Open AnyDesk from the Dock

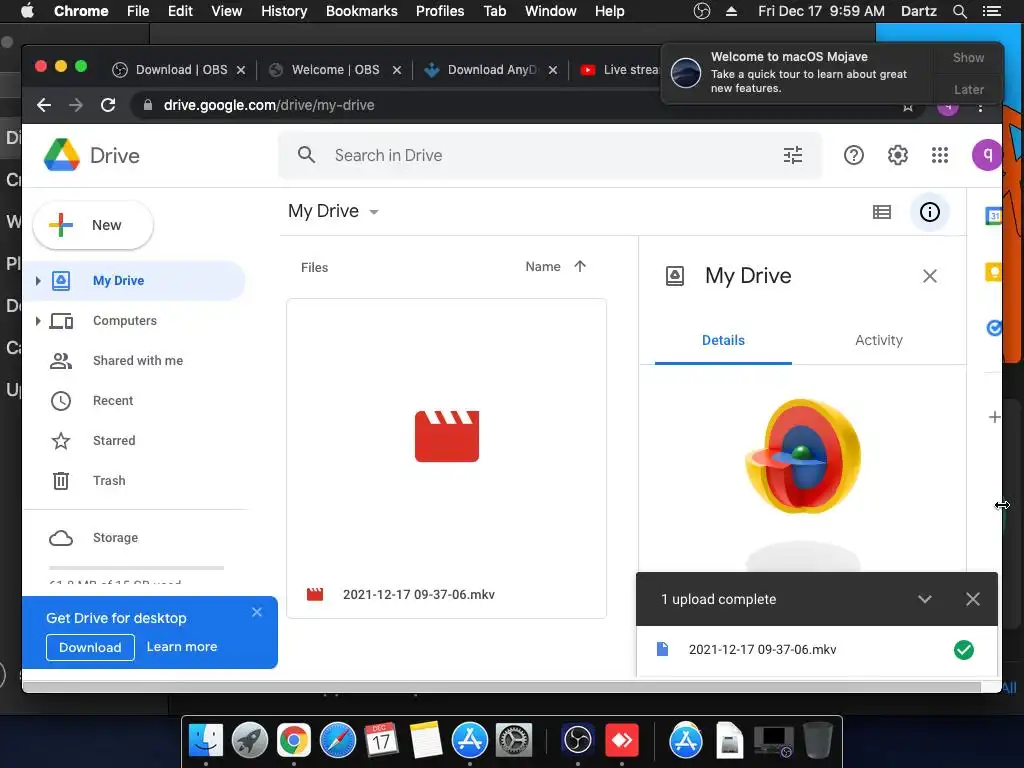pos(622,741)
